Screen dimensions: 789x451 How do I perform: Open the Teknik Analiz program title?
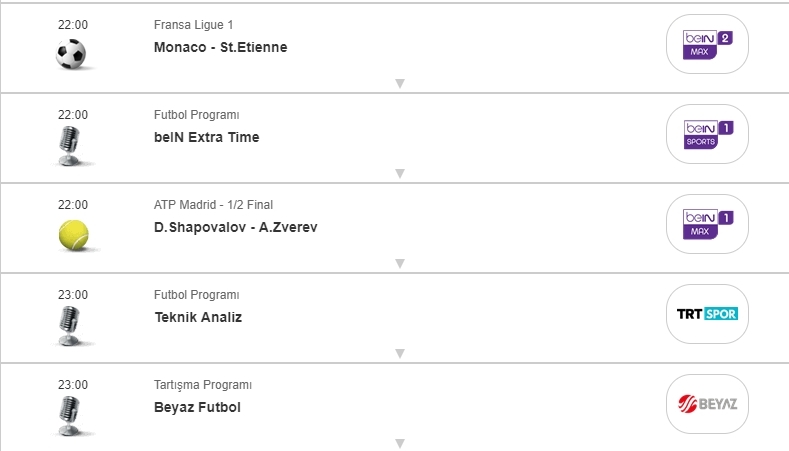198,317
